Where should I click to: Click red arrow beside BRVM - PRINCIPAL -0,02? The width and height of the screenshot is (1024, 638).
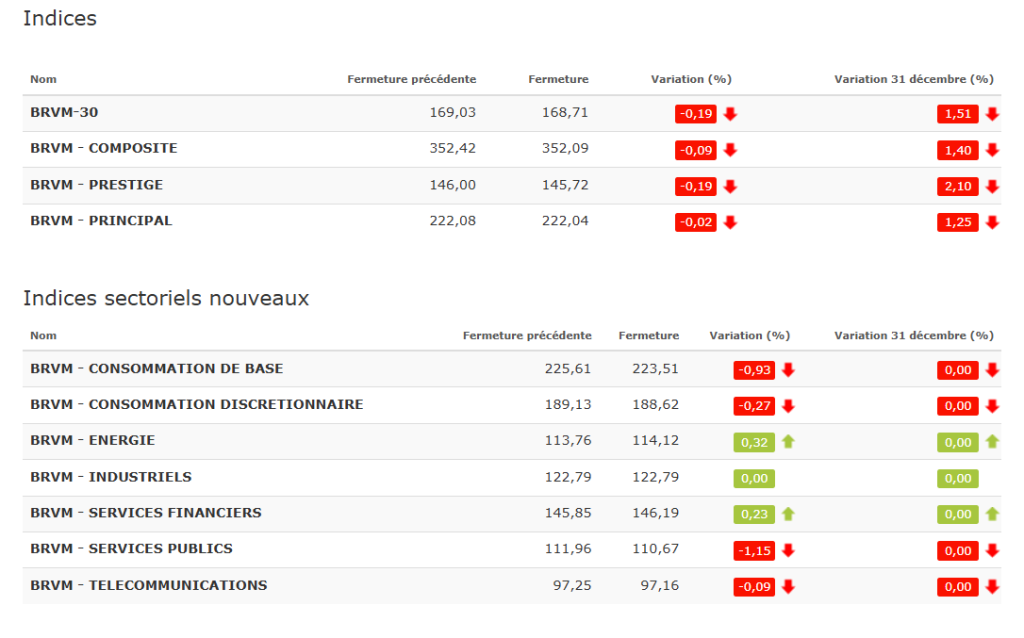point(730,222)
